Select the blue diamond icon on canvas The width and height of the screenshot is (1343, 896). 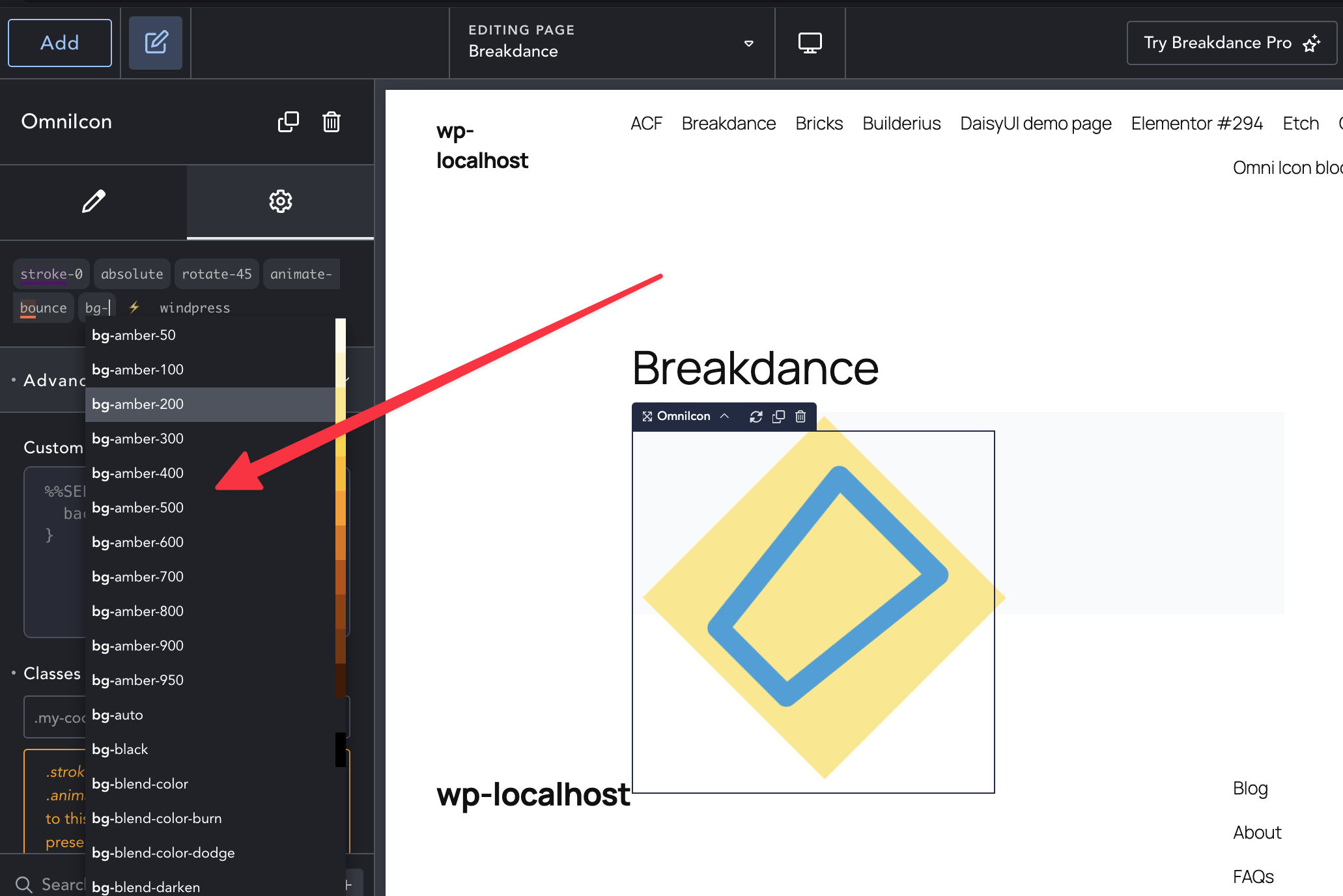click(x=827, y=586)
